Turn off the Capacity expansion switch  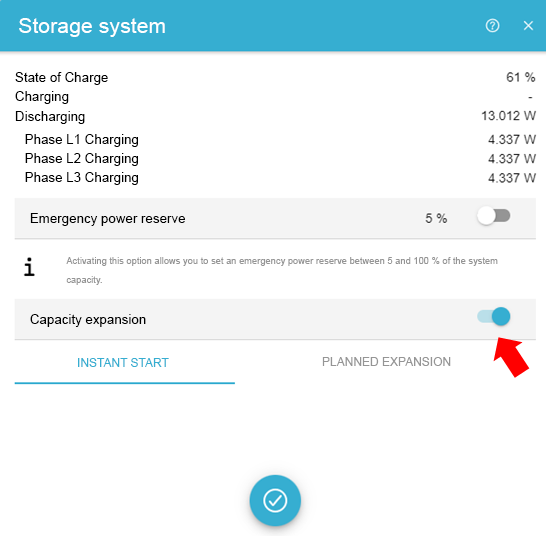coord(493,317)
